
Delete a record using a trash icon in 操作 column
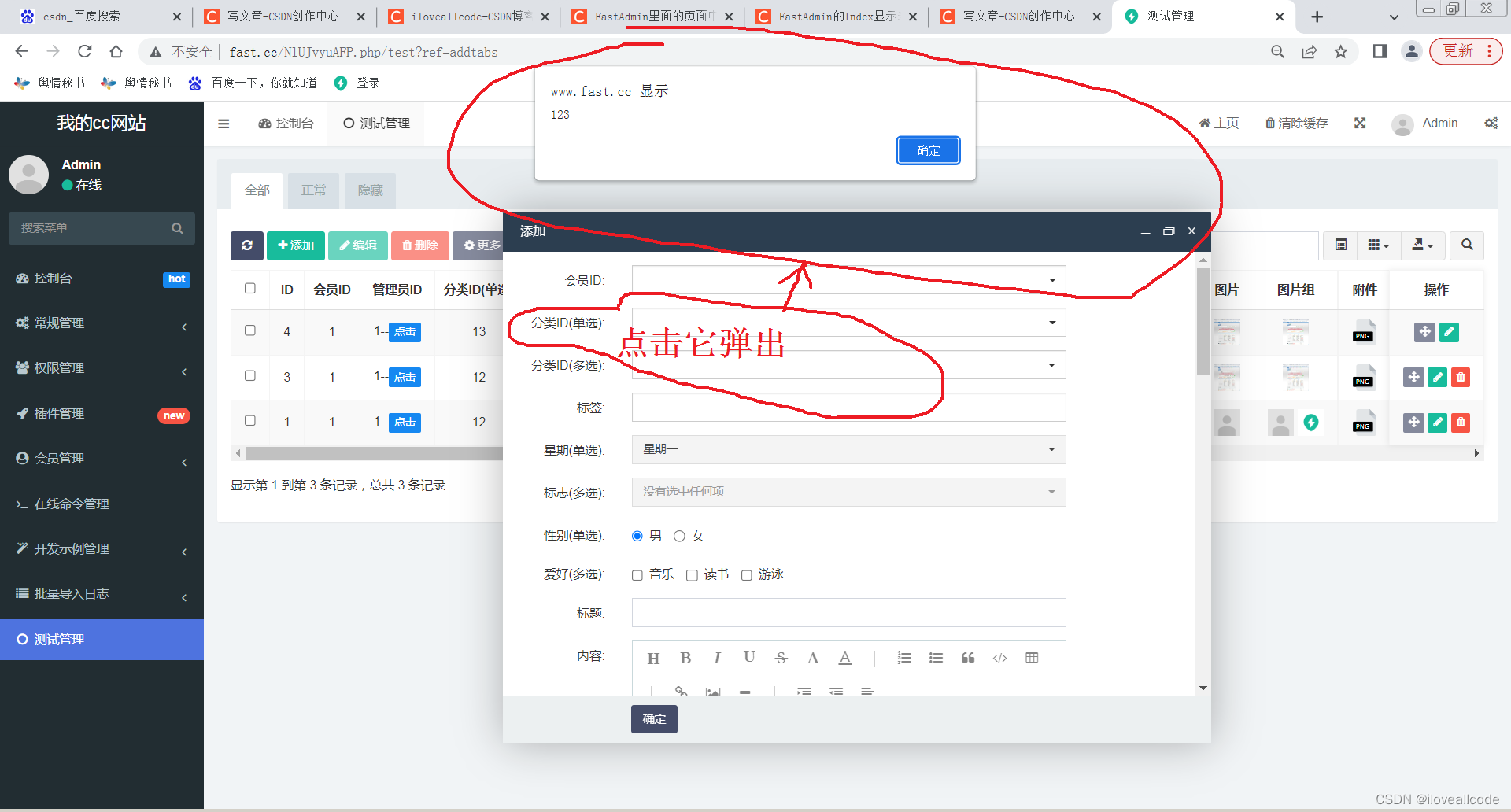click(x=1461, y=377)
